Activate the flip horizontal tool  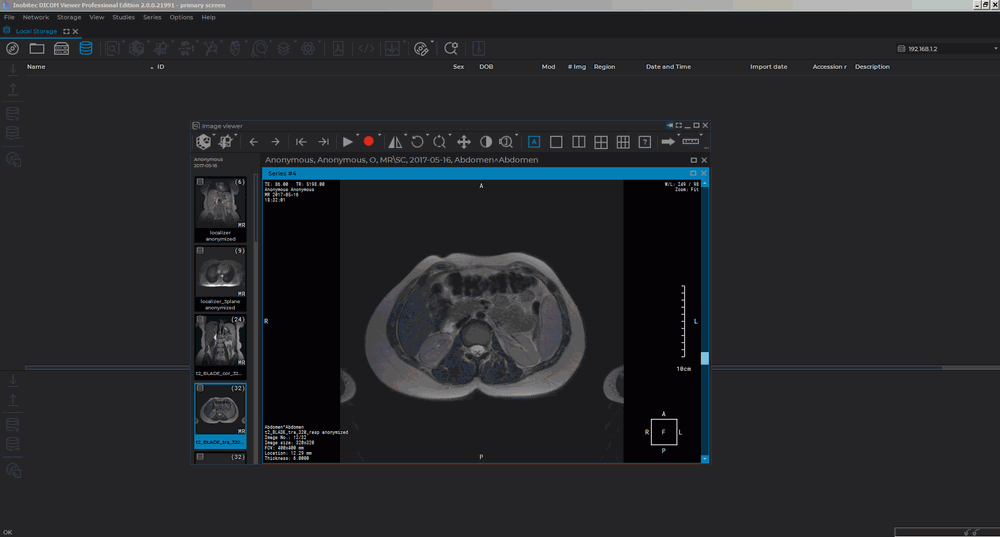395,142
